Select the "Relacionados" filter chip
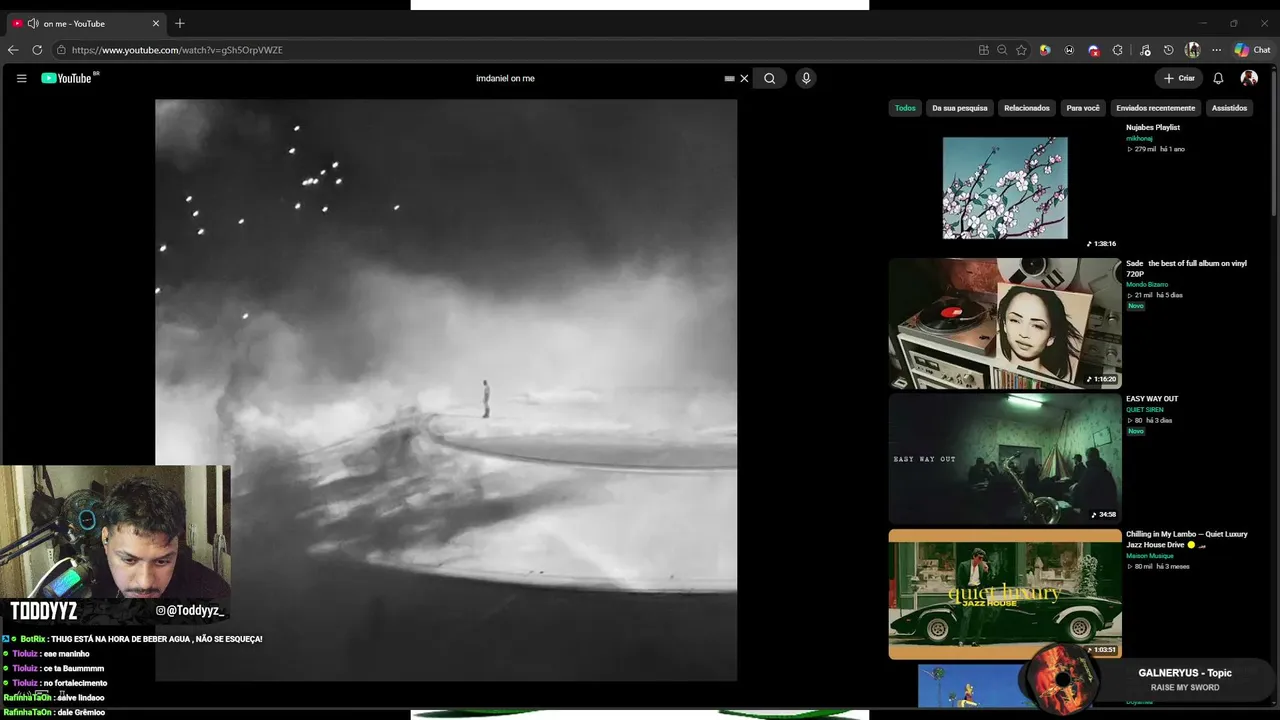 point(1027,108)
